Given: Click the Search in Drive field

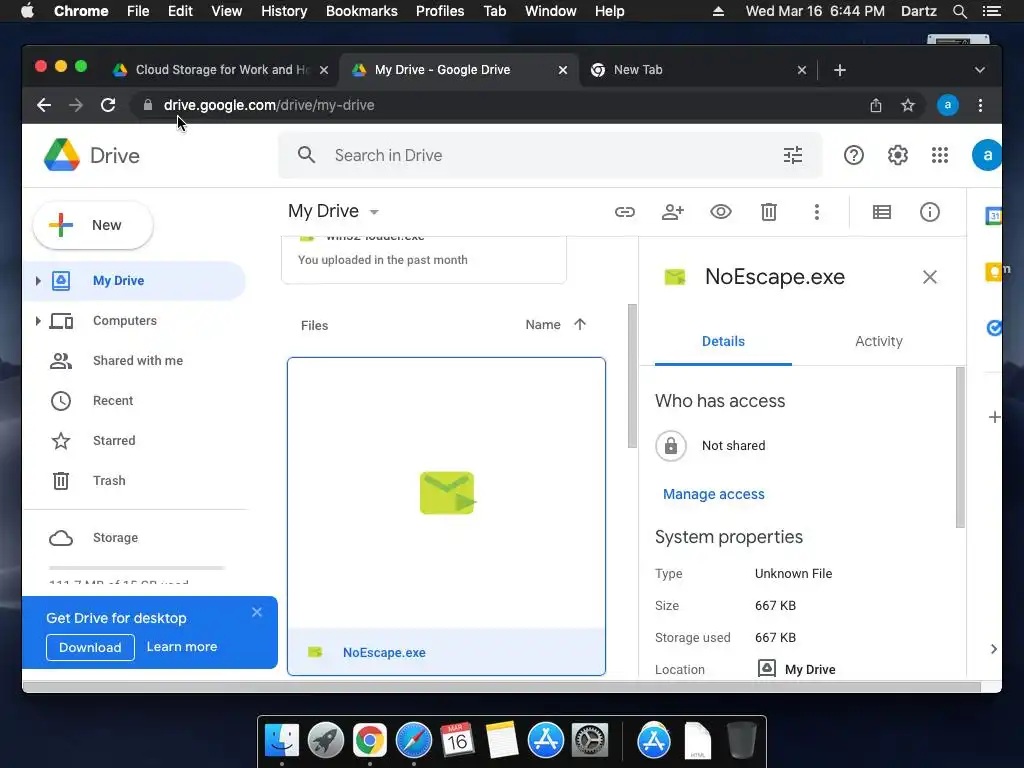Looking at the screenshot, I should [550, 155].
